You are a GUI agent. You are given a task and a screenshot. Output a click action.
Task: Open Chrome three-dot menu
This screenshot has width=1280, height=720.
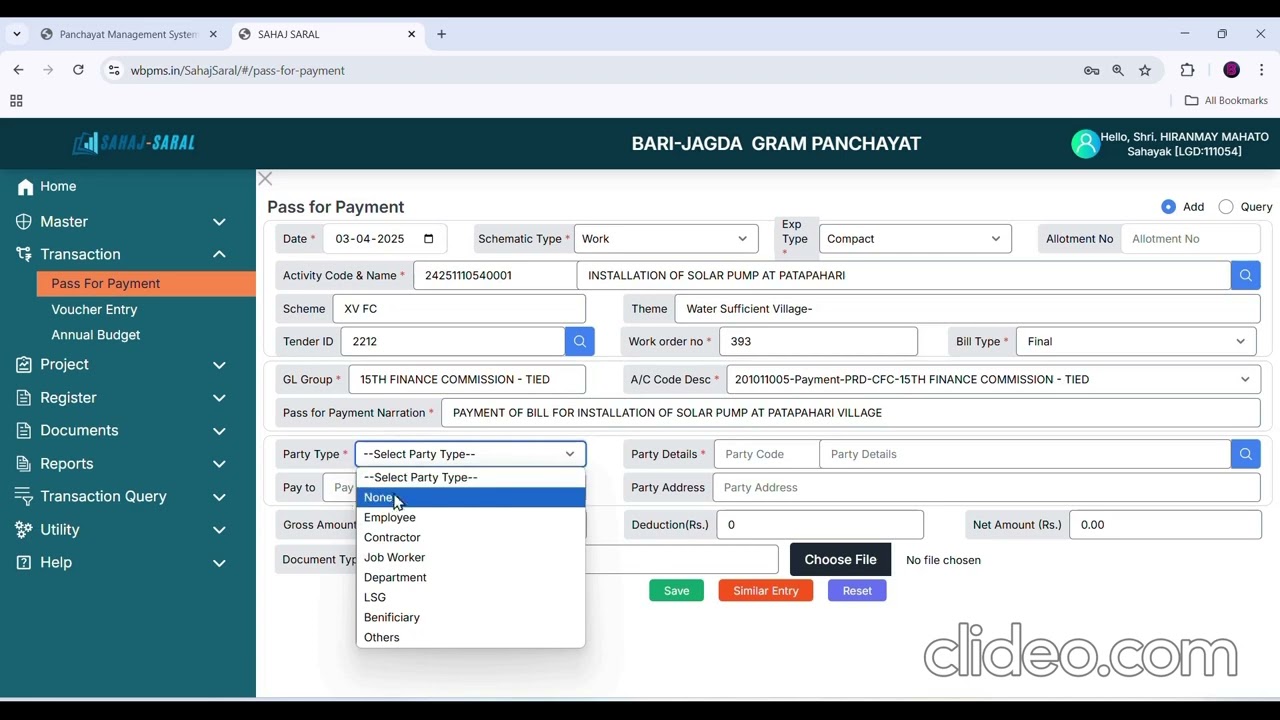(x=1262, y=70)
